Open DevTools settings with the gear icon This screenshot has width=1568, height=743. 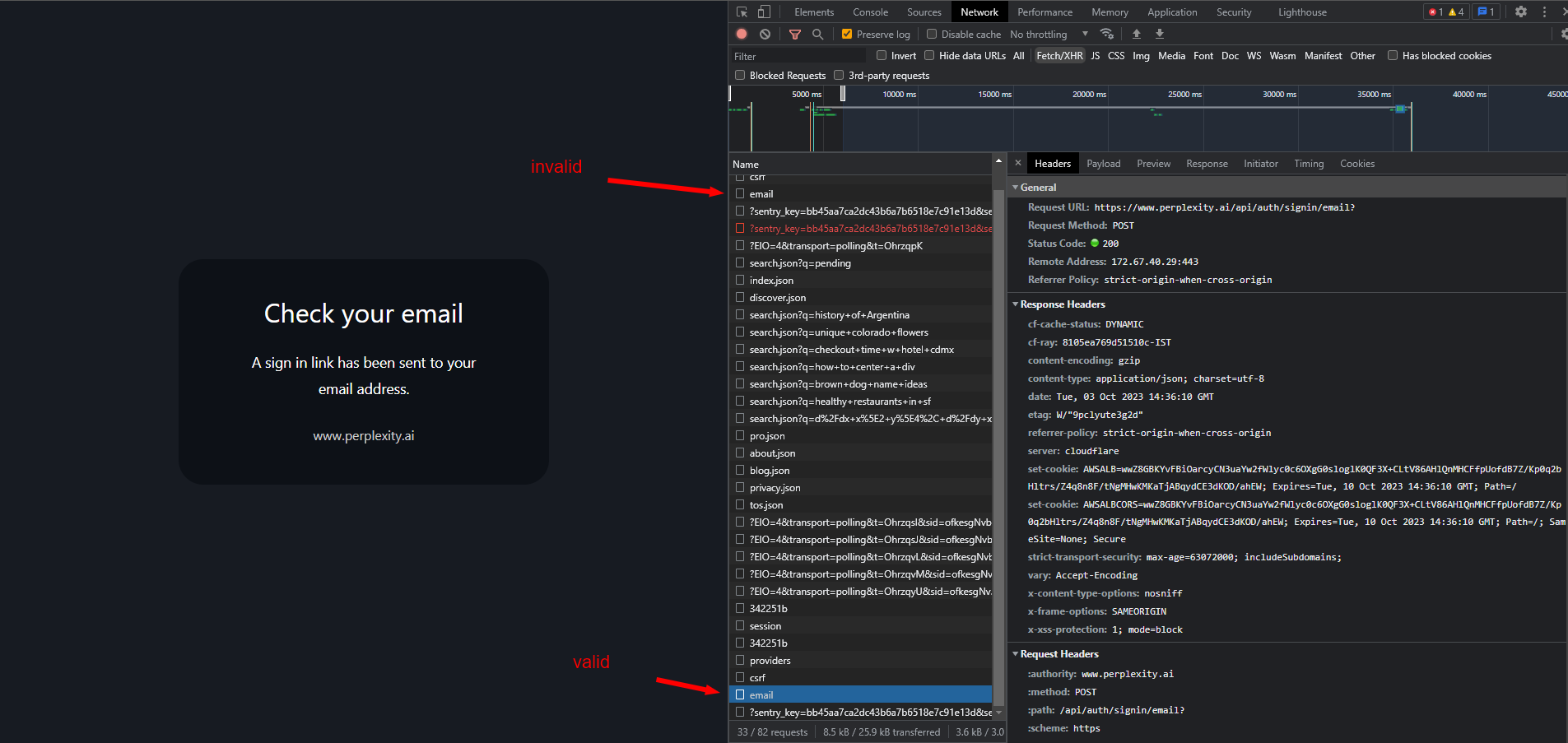coord(1521,12)
